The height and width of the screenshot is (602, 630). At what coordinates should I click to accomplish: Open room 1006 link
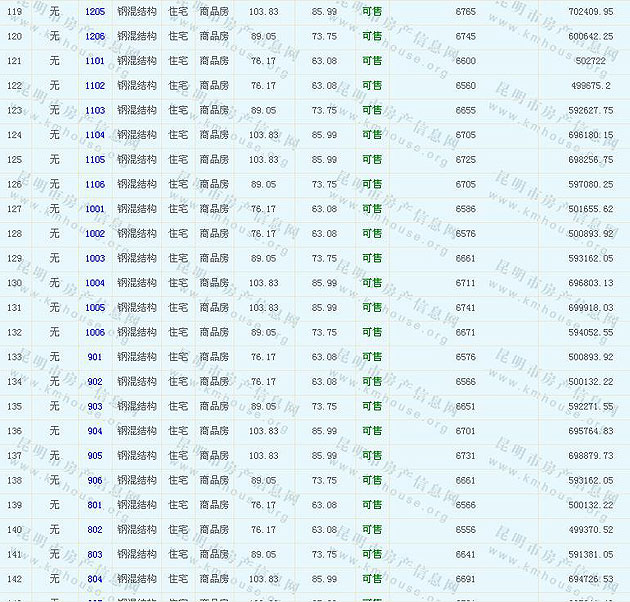pyautogui.click(x=95, y=333)
